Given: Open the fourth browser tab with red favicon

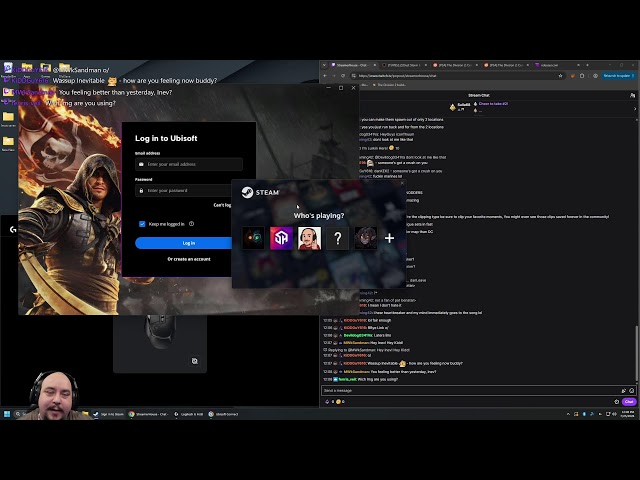Looking at the screenshot, I should [505, 65].
